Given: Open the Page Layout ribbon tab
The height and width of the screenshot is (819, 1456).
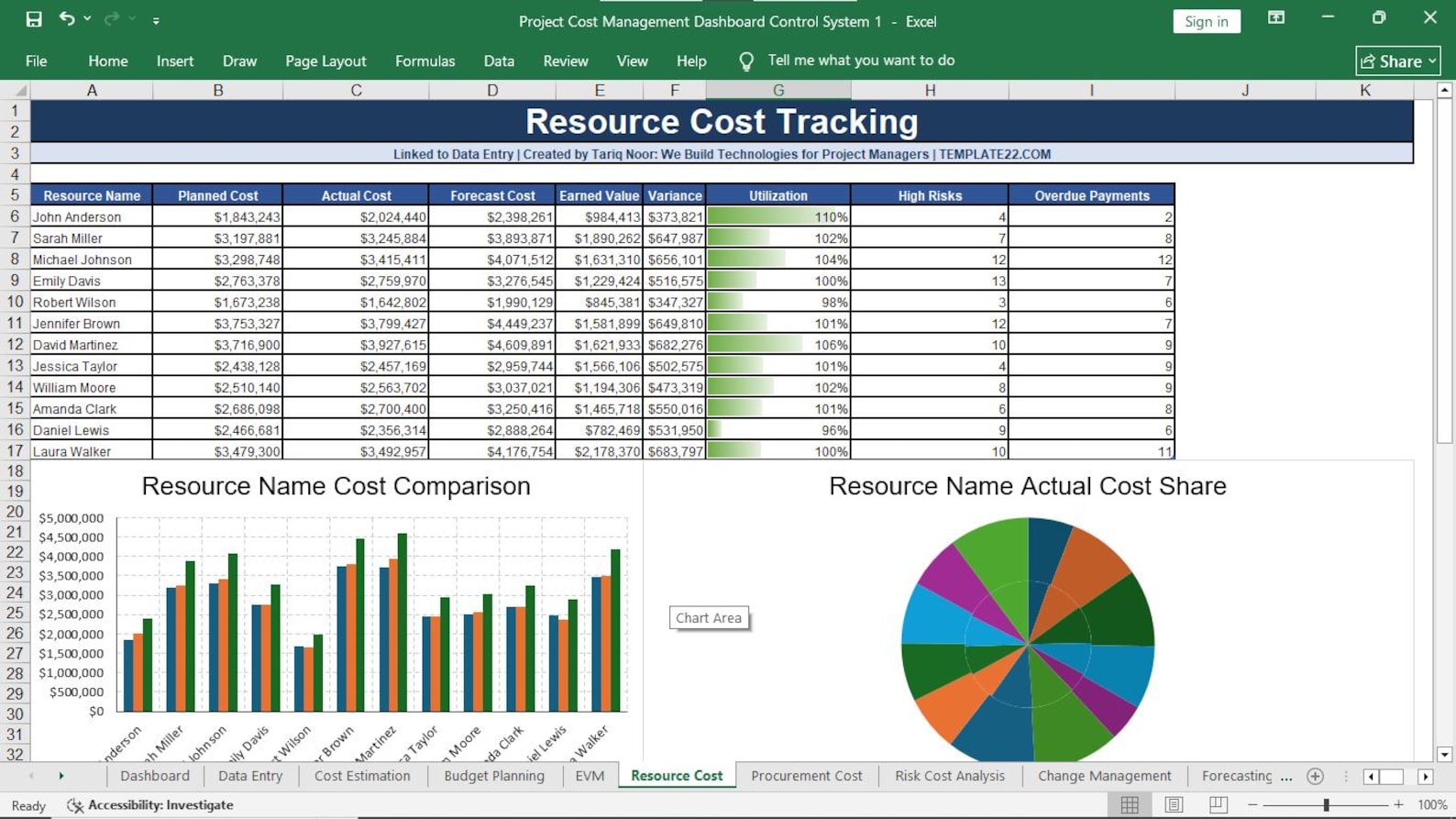Looking at the screenshot, I should 325,61.
